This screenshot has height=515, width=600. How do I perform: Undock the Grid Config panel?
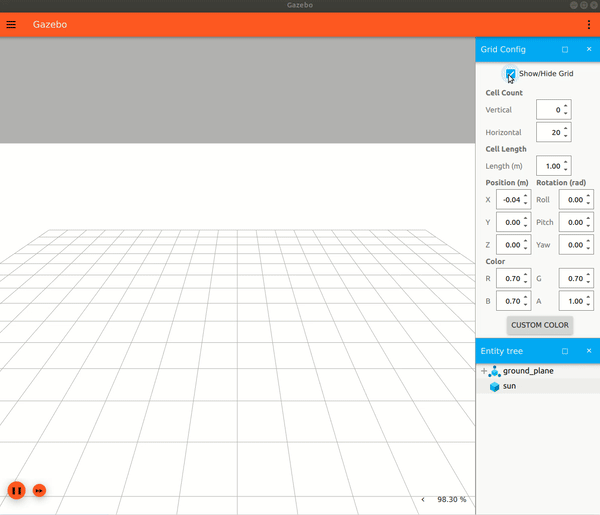[x=565, y=49]
